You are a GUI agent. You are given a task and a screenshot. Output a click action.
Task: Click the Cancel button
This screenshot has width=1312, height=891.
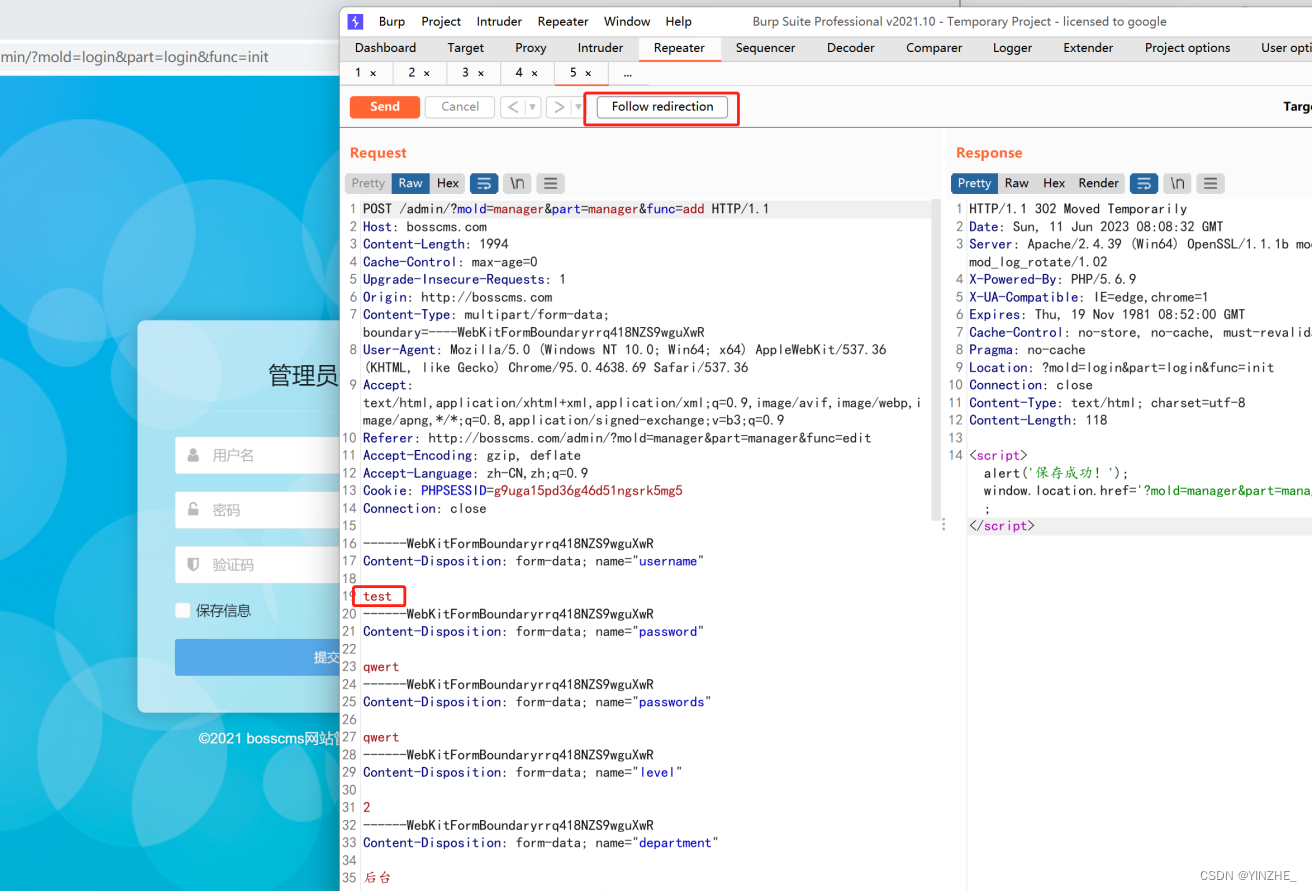tap(460, 107)
